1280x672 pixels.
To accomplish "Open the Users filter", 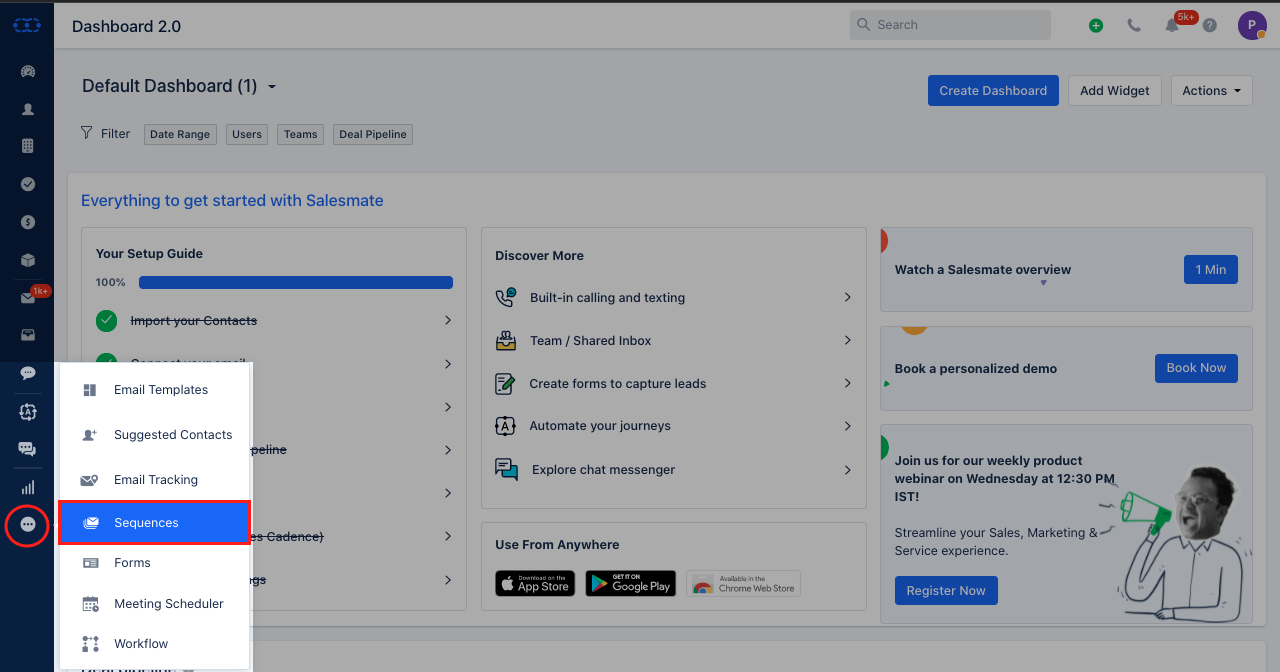I will (x=247, y=134).
